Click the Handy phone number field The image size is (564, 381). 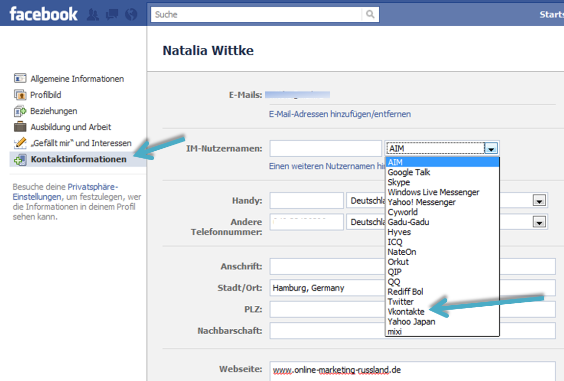click(307, 200)
